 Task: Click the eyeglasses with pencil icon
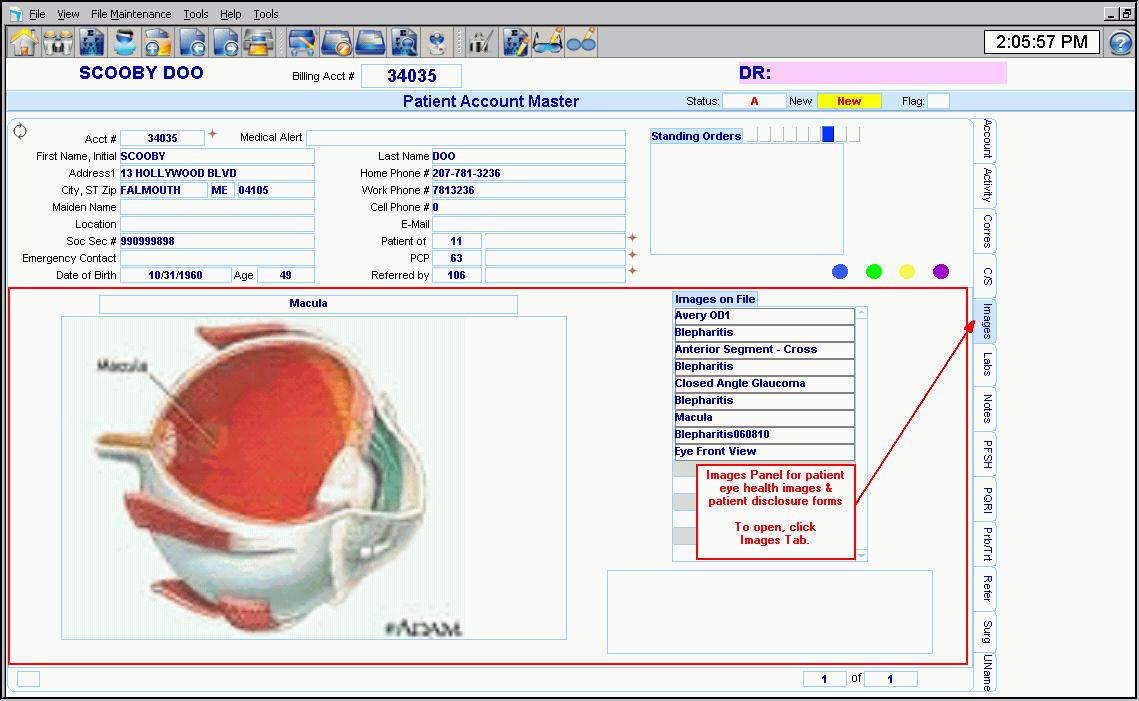tap(546, 42)
